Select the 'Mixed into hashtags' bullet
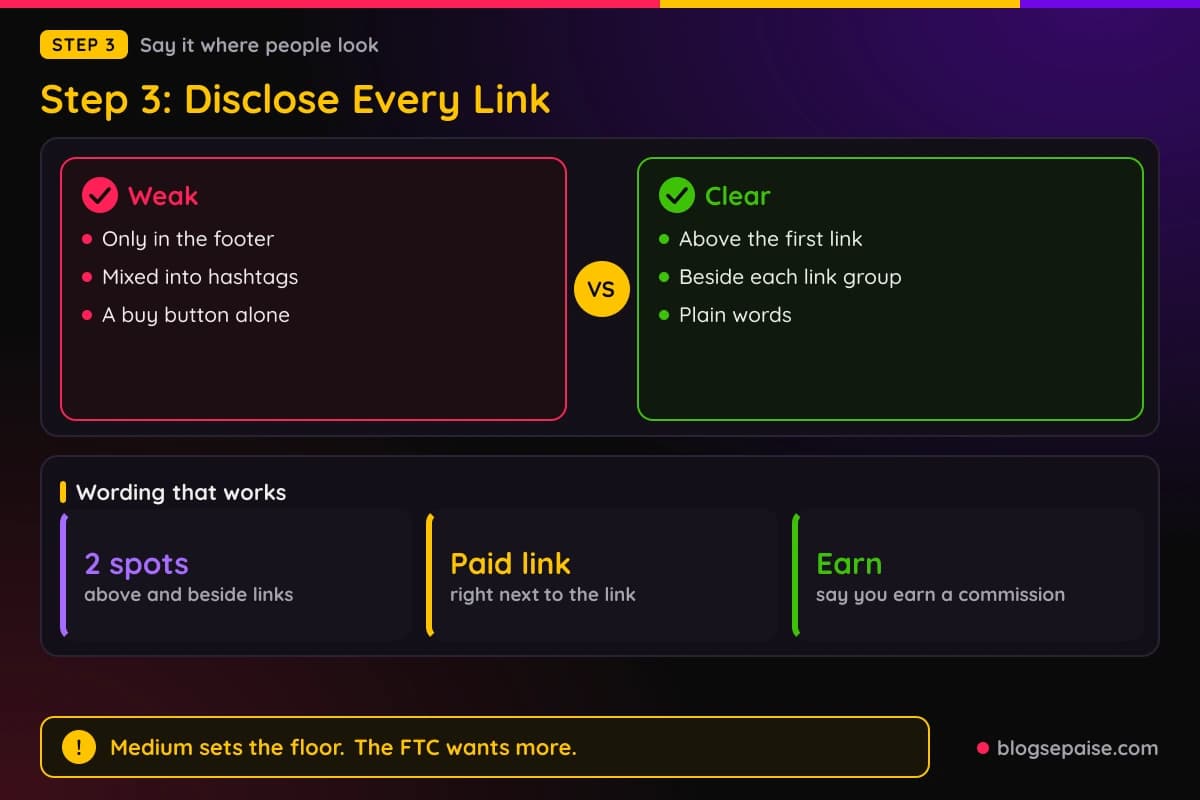 point(189,277)
